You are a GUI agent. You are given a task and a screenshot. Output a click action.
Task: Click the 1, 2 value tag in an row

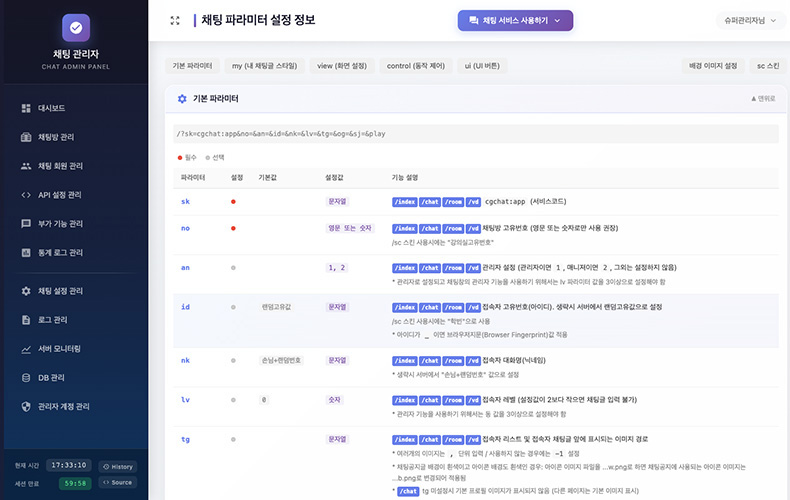pos(337,268)
